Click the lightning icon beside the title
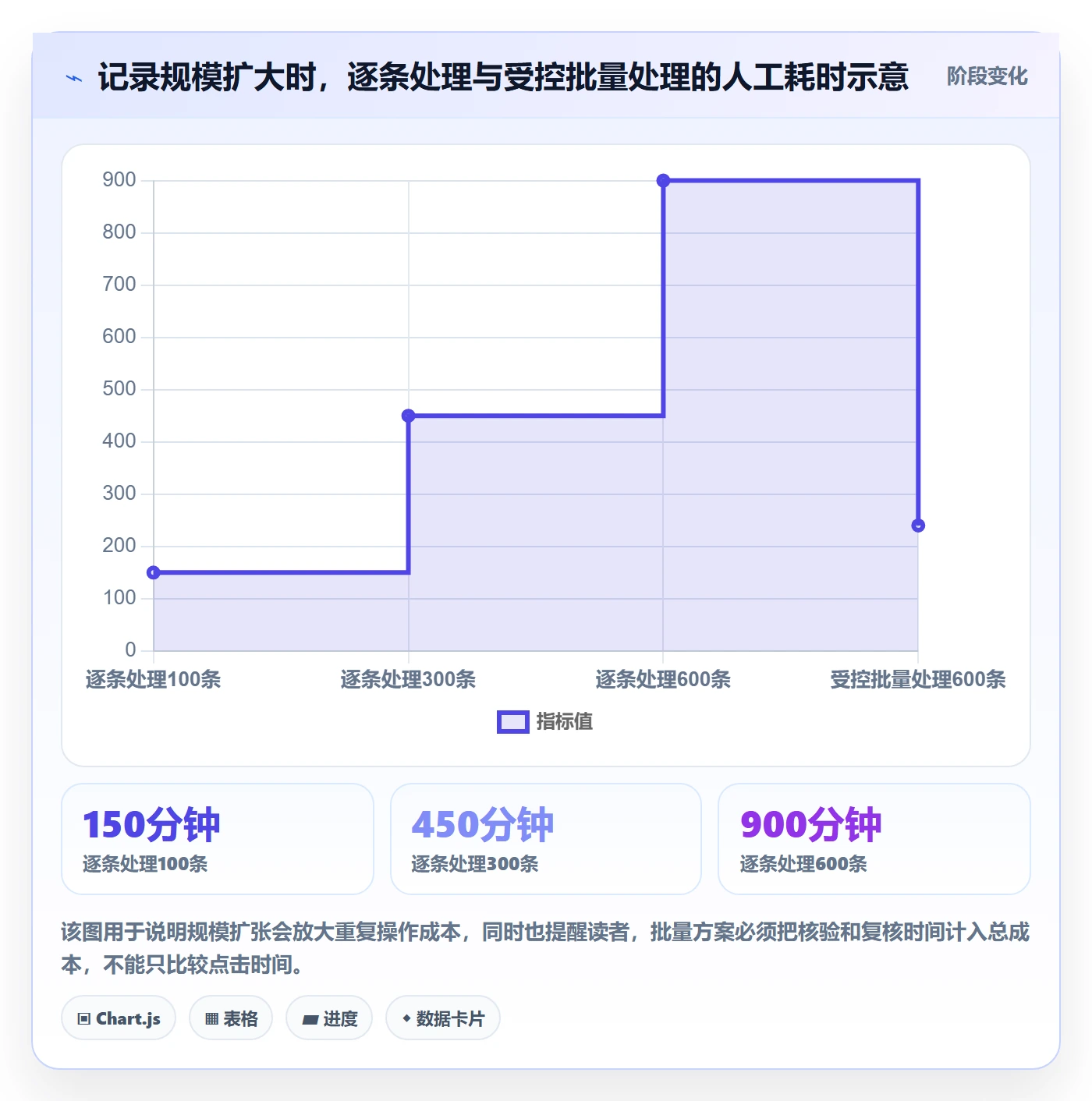The width and height of the screenshot is (1092, 1101). 74,78
